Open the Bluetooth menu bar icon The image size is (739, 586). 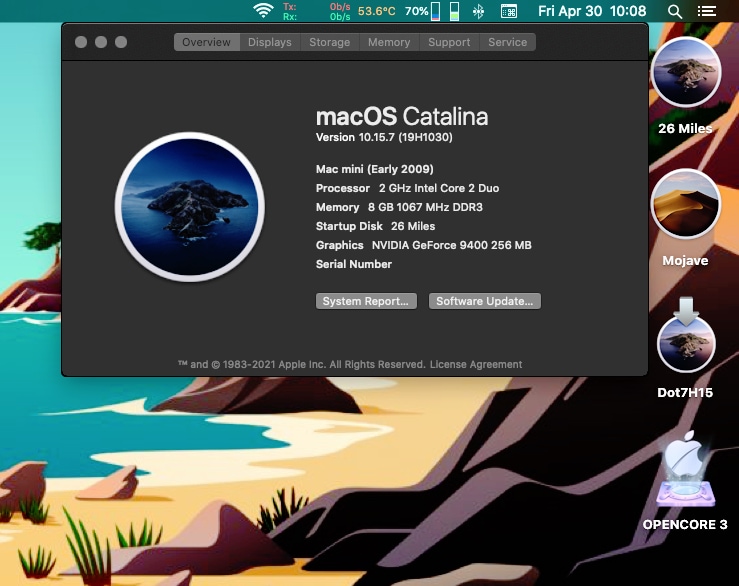pyautogui.click(x=478, y=11)
